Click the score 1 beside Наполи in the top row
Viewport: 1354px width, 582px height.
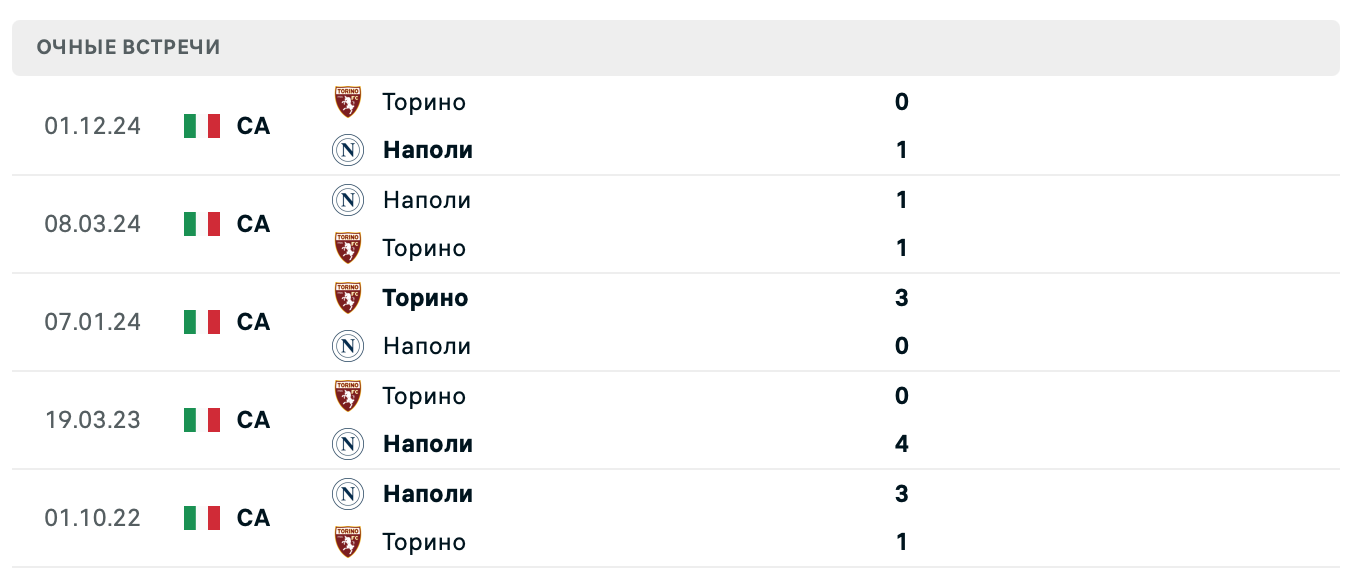901,150
